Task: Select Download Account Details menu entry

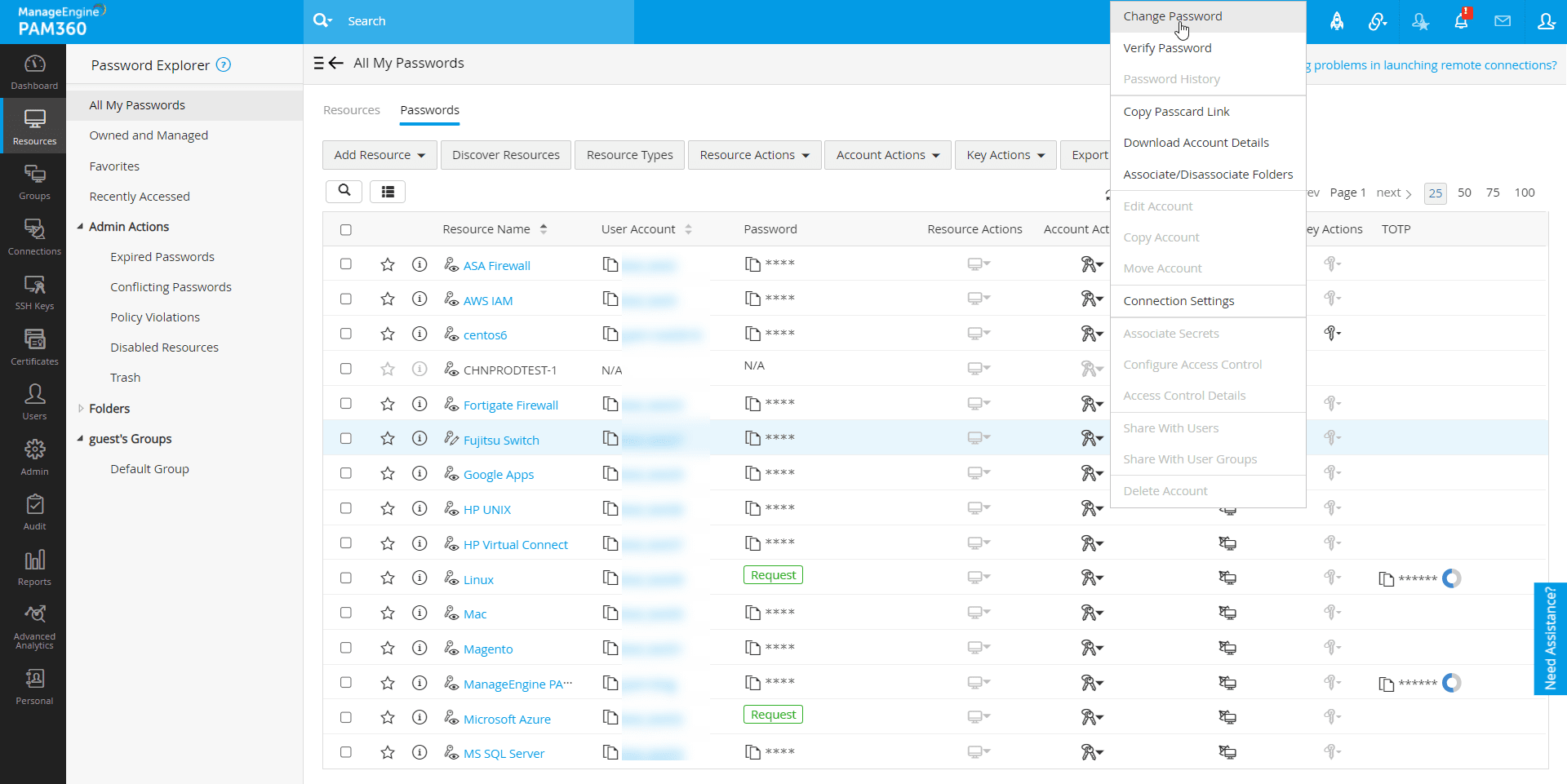Action: coord(1208,143)
